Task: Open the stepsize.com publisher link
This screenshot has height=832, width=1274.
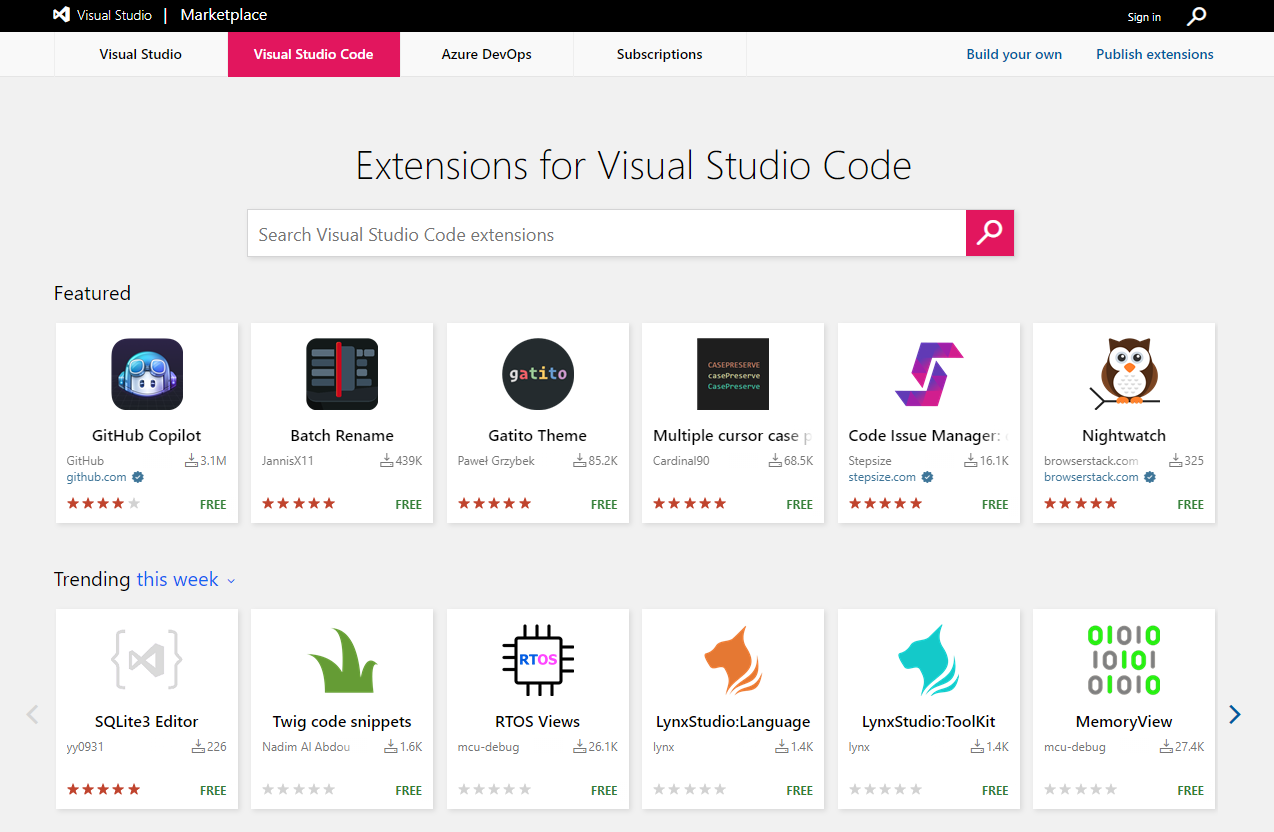Action: [883, 477]
